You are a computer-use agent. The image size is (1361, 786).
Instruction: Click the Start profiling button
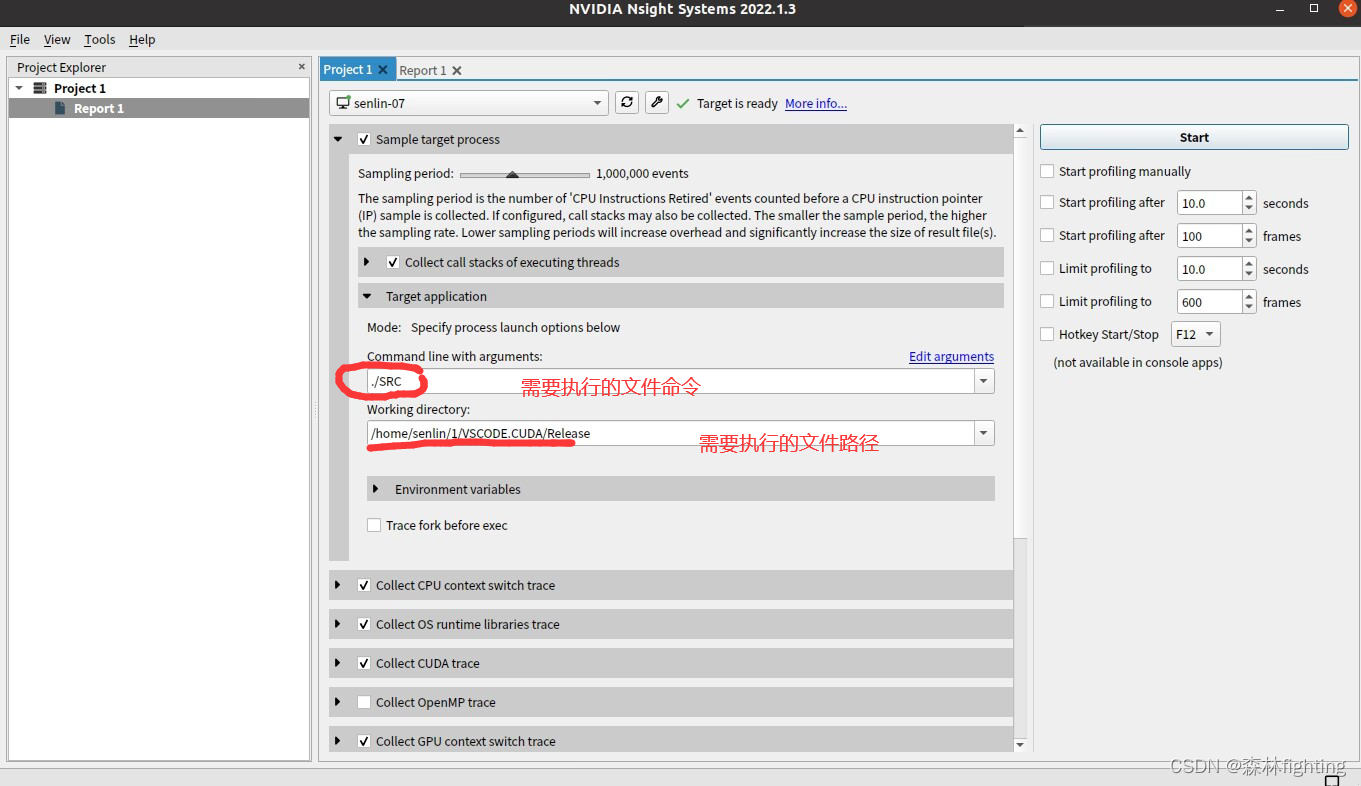click(x=1194, y=137)
